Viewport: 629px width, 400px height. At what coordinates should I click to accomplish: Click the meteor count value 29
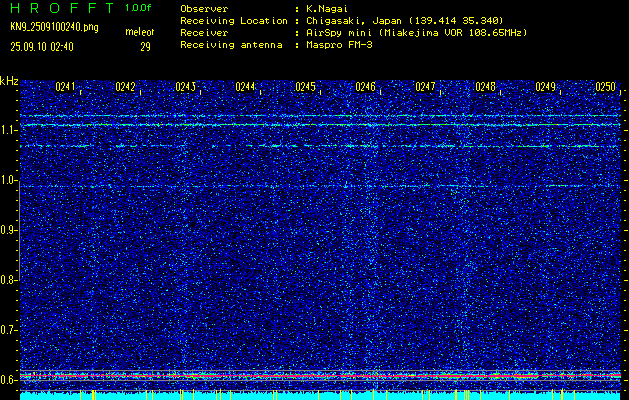click(145, 47)
